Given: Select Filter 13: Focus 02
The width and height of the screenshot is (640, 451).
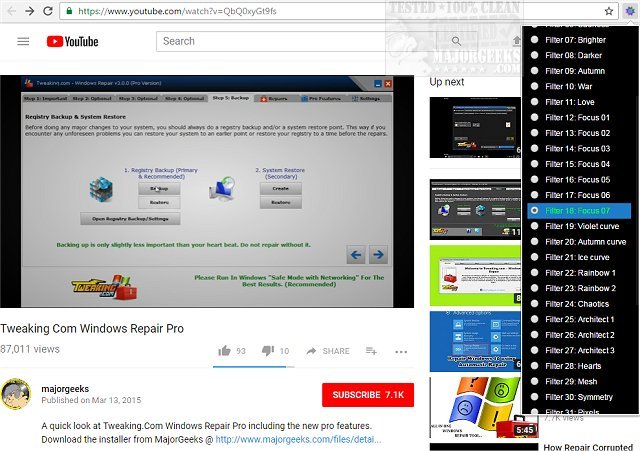Looking at the screenshot, I should point(576,133).
